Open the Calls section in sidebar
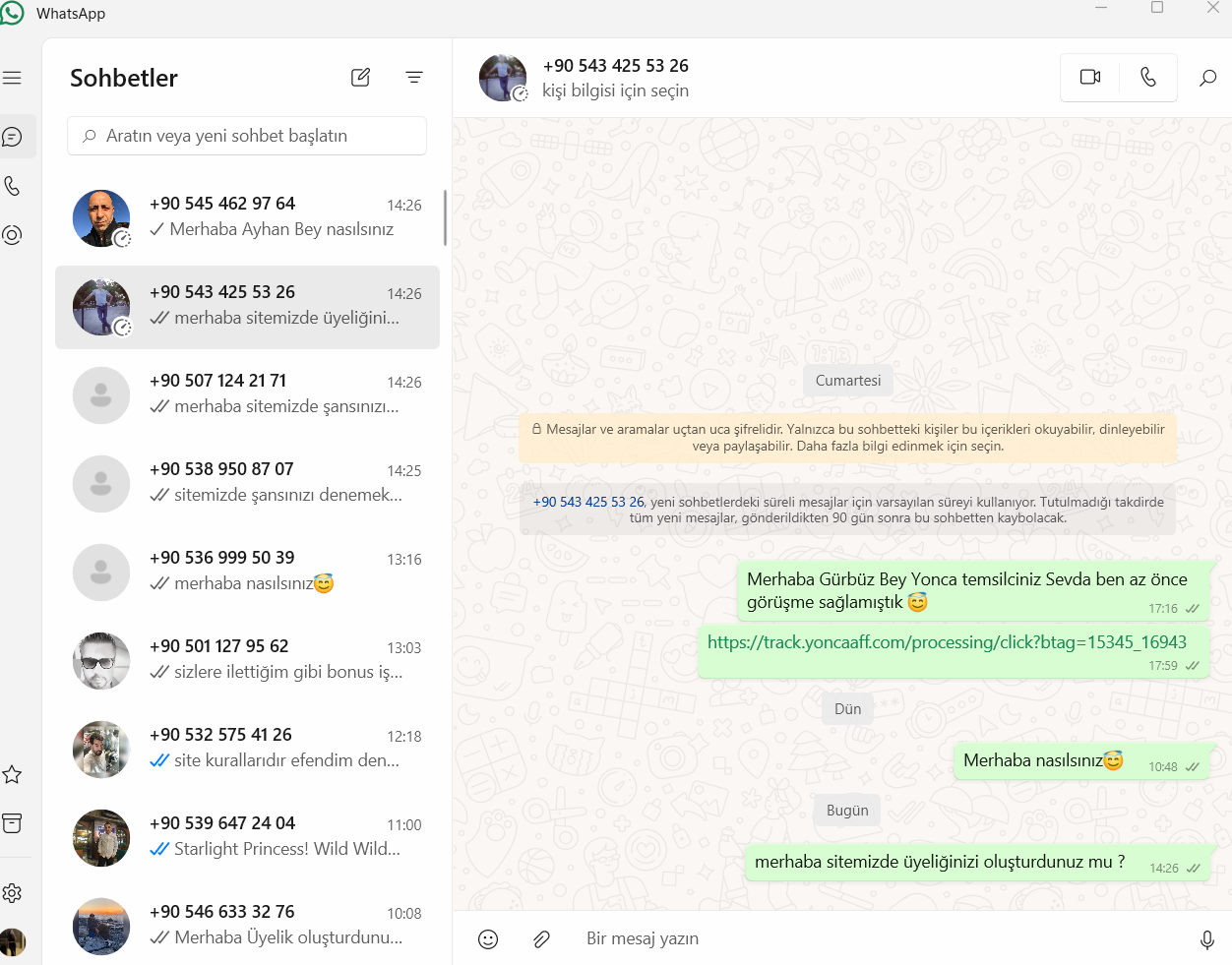The height and width of the screenshot is (965, 1232). 12,186
